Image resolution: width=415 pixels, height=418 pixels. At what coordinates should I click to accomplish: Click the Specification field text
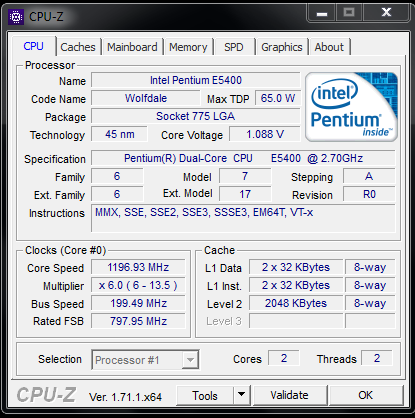(243, 158)
